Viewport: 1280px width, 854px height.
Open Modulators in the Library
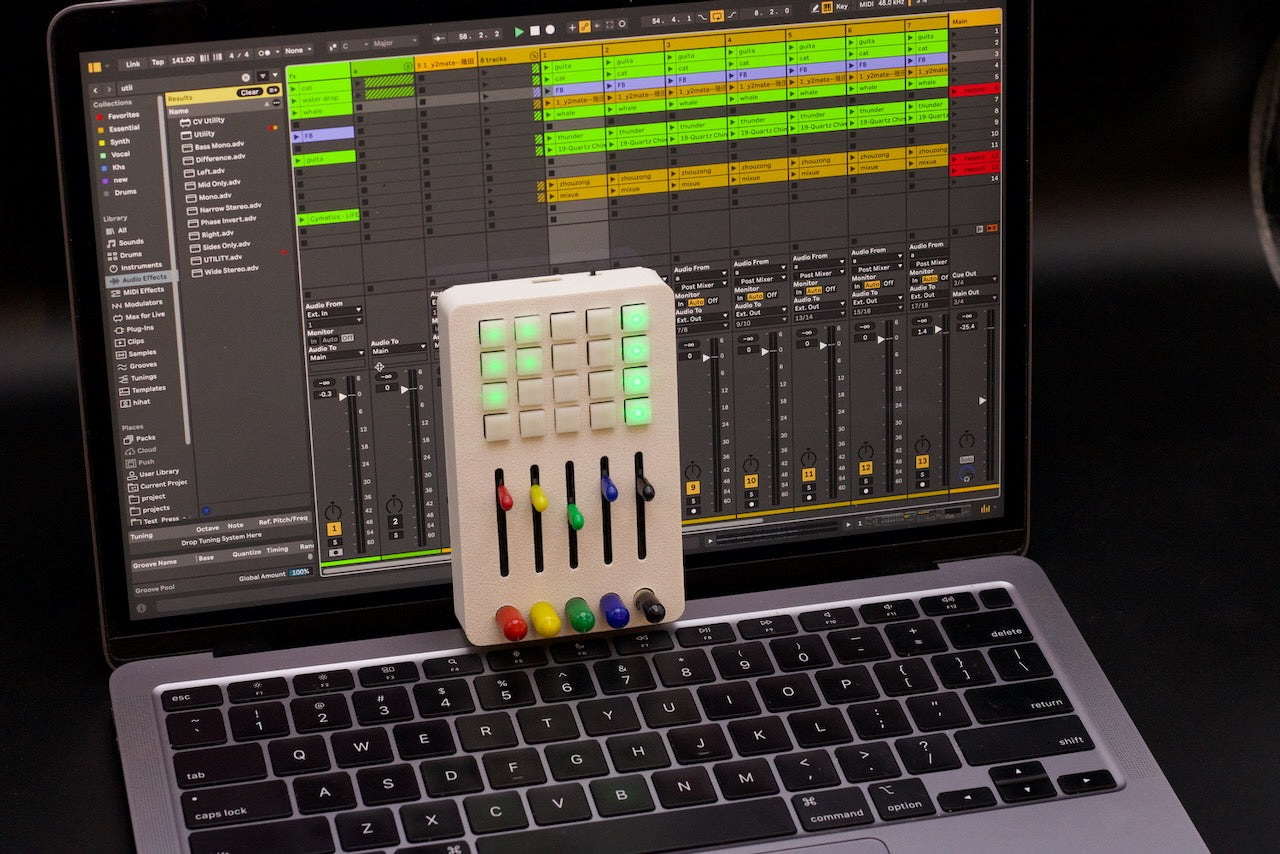point(137,304)
